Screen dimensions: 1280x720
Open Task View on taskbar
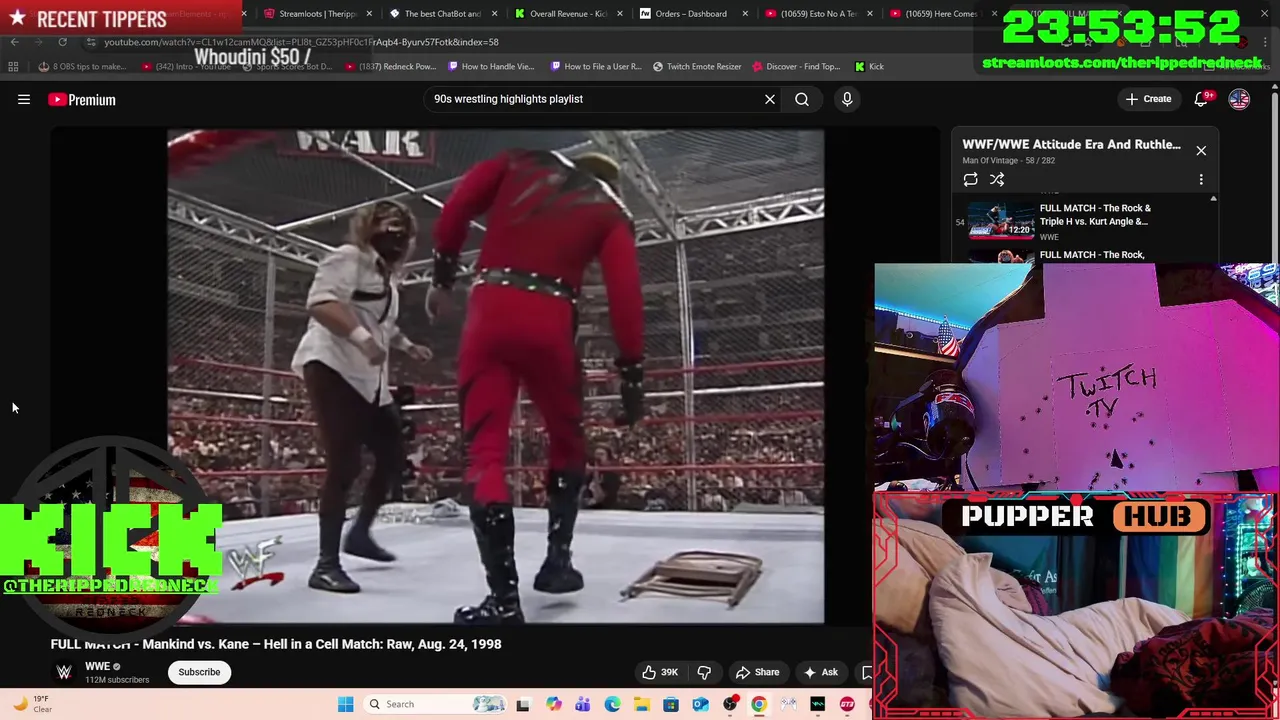coord(522,704)
